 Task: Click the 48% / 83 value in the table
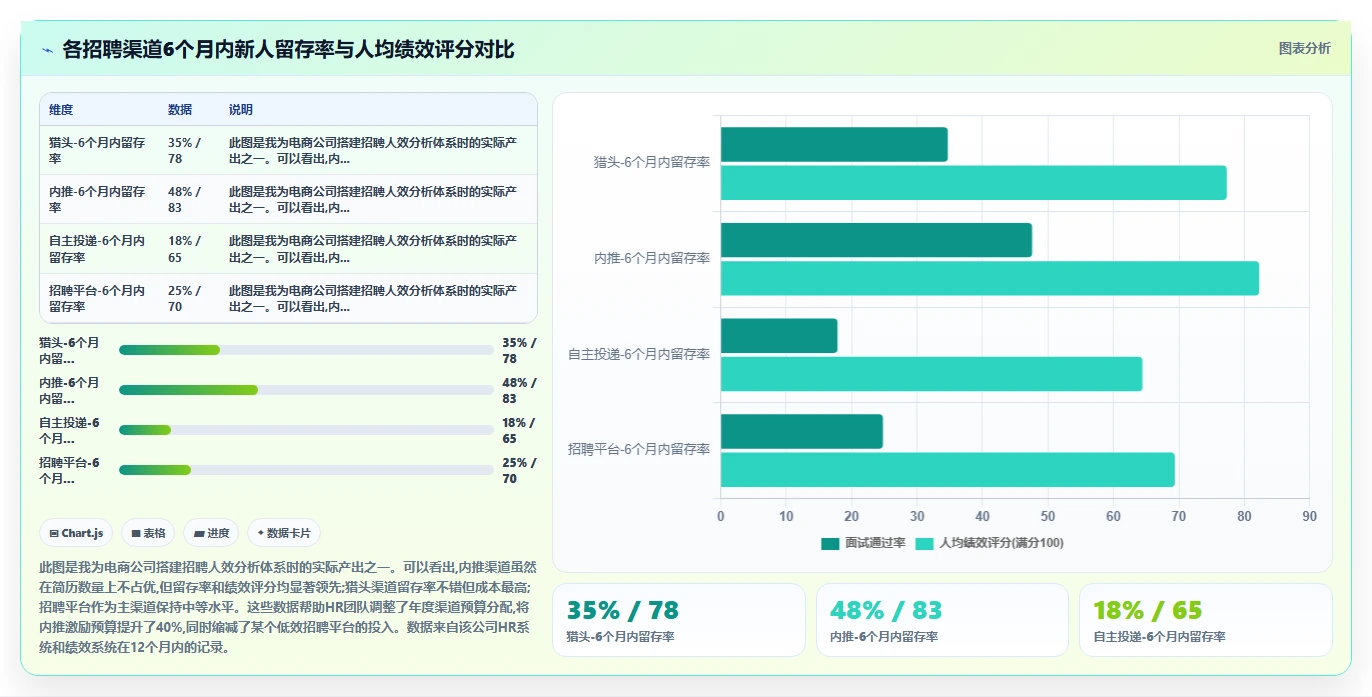184,199
